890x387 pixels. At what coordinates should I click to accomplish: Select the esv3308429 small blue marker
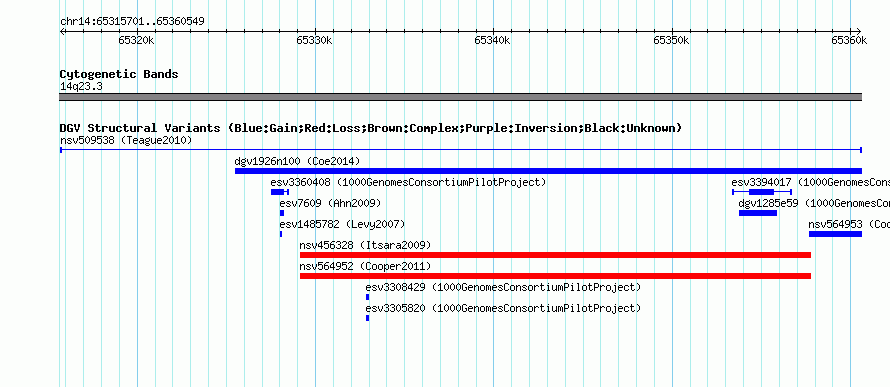pyautogui.click(x=367, y=297)
